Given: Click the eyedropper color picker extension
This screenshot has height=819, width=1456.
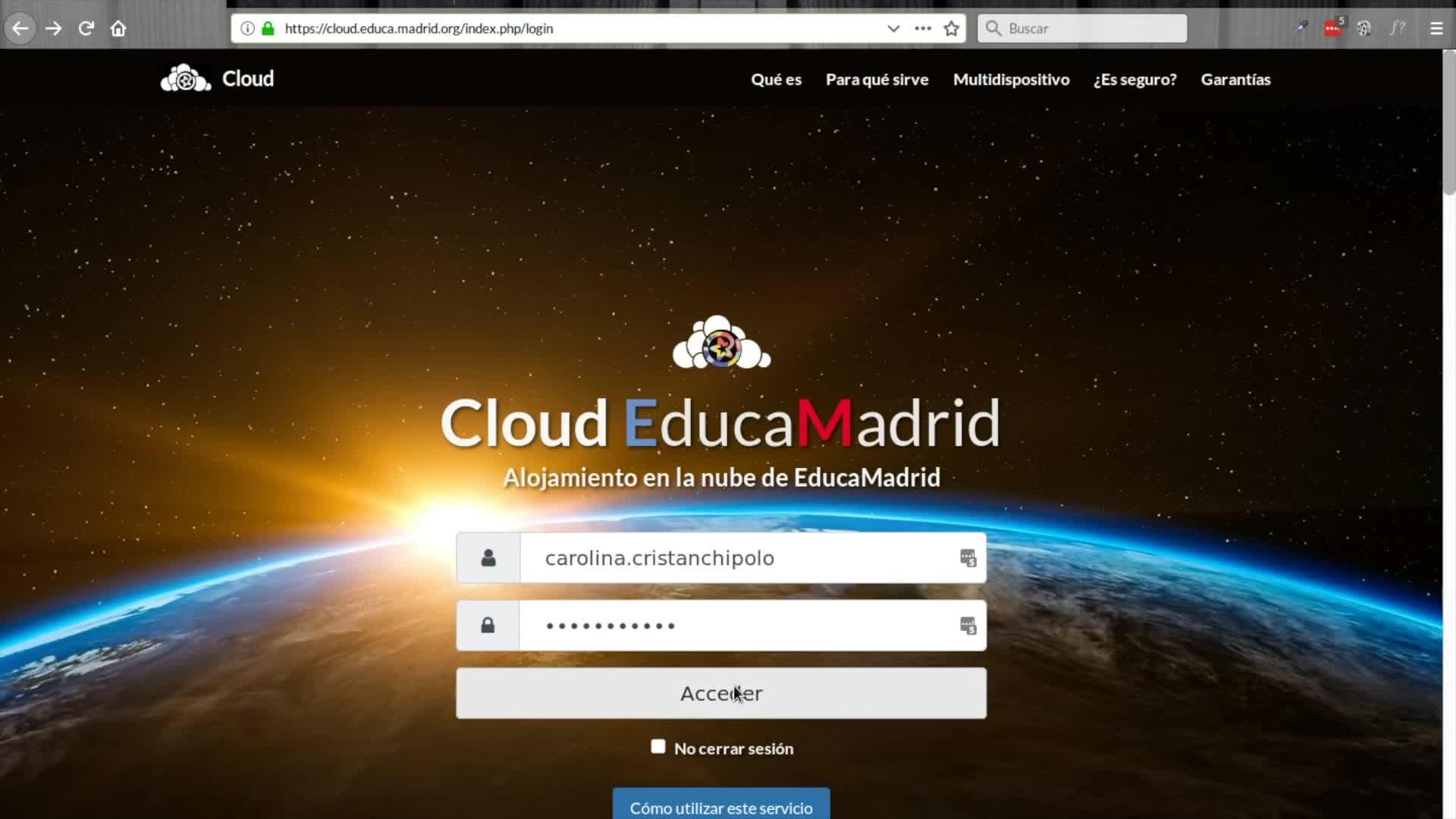Looking at the screenshot, I should 1301,29.
